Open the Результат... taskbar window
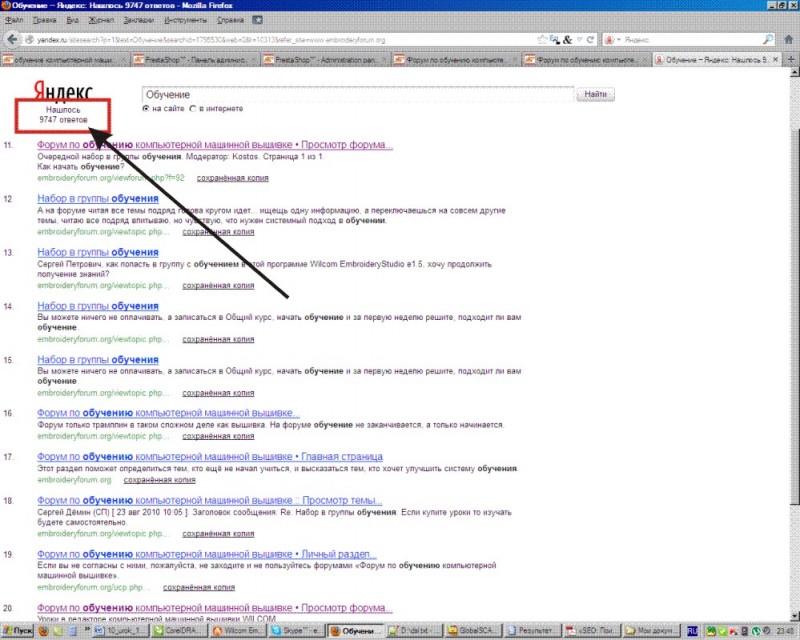 click(532, 631)
